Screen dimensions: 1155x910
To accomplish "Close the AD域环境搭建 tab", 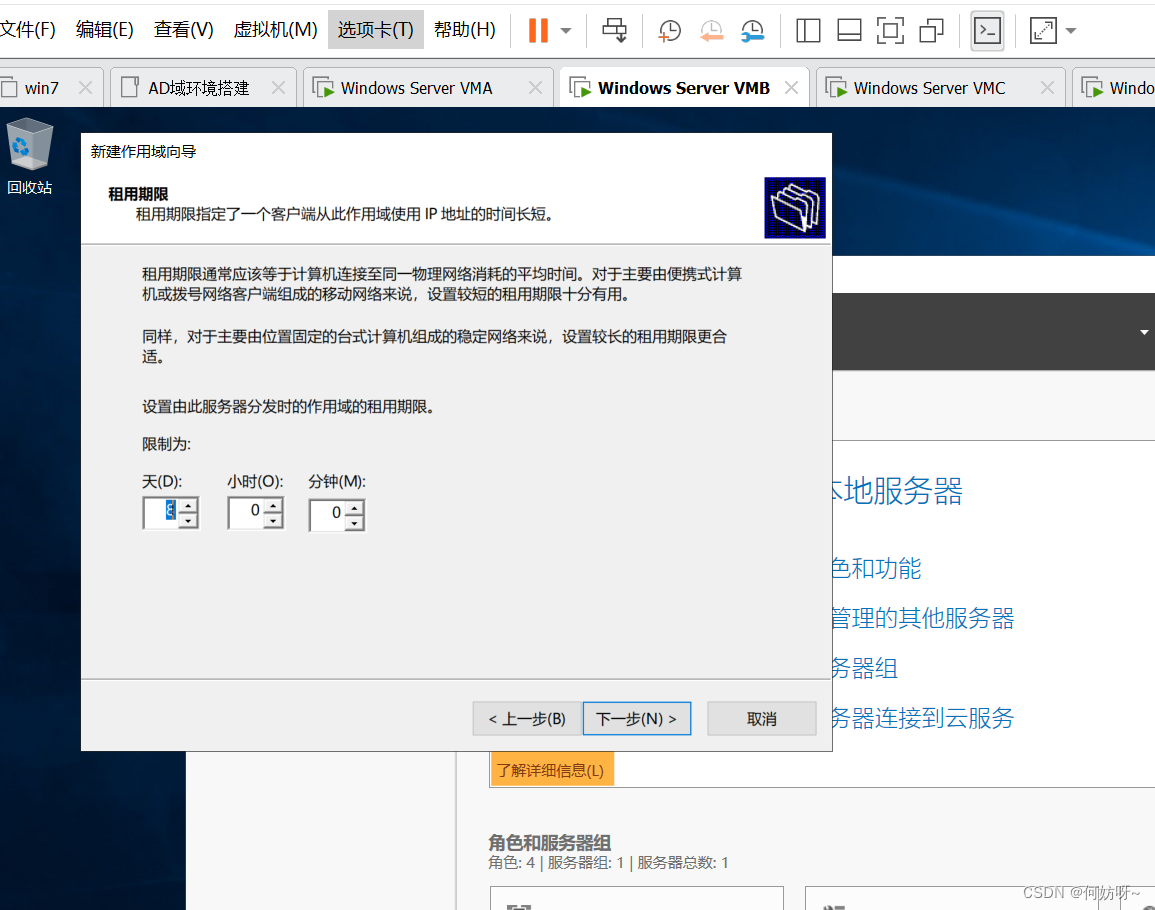I will pos(279,88).
